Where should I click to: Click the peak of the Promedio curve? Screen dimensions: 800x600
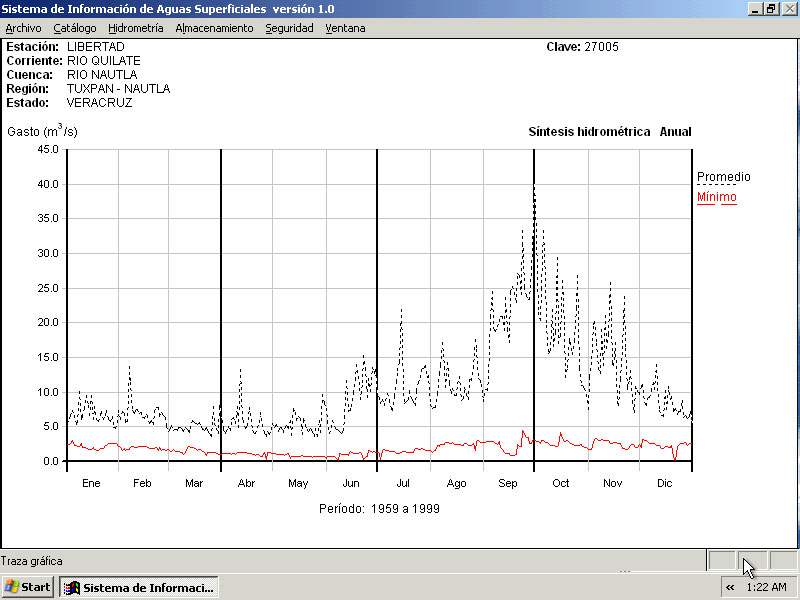(534, 187)
